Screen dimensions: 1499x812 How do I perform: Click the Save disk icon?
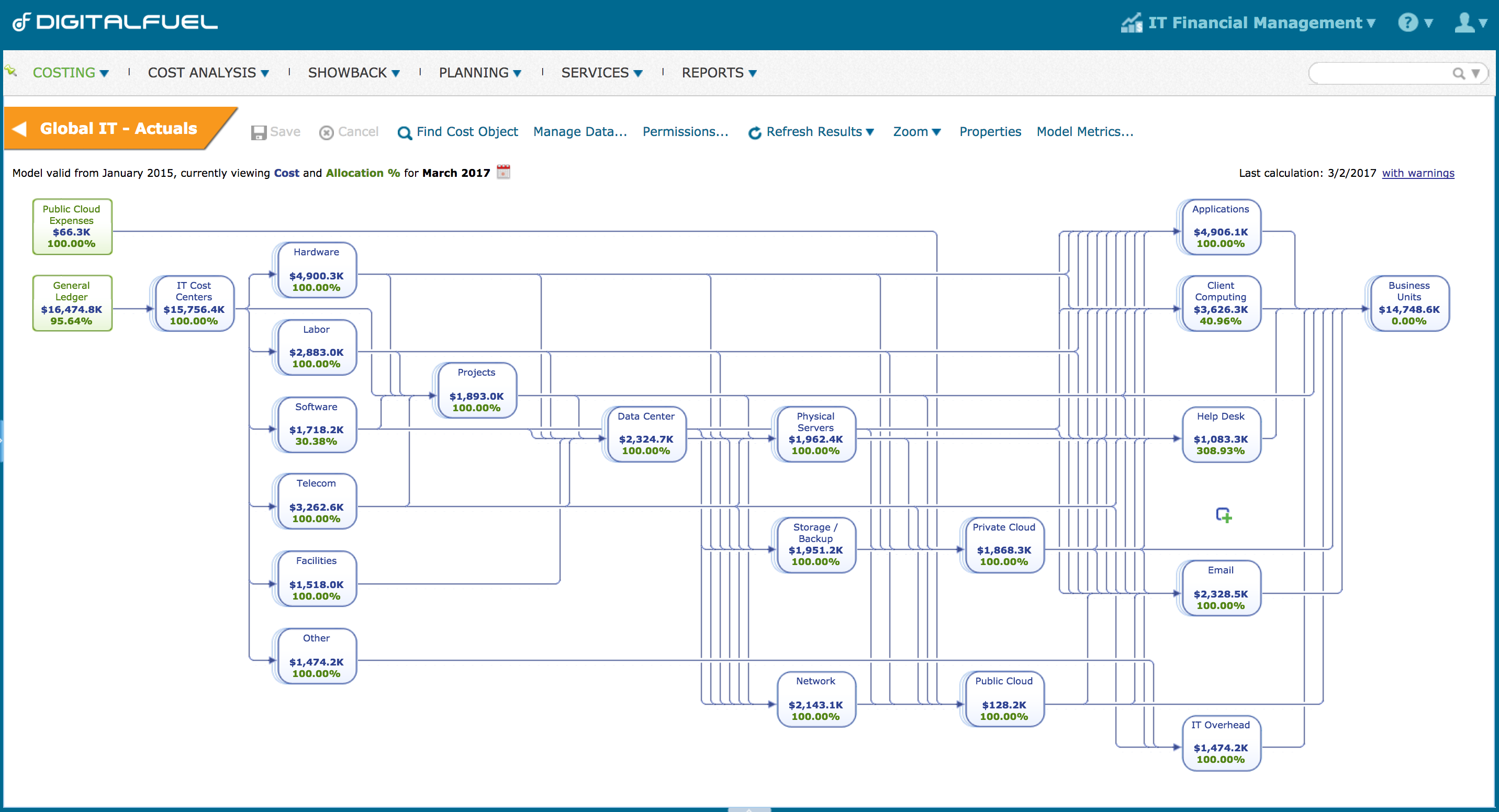click(x=259, y=132)
